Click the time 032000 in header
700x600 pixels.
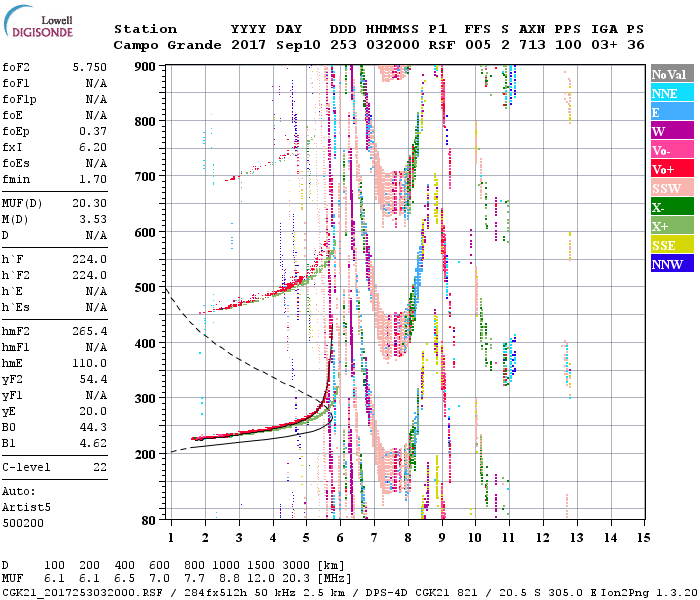pos(393,45)
